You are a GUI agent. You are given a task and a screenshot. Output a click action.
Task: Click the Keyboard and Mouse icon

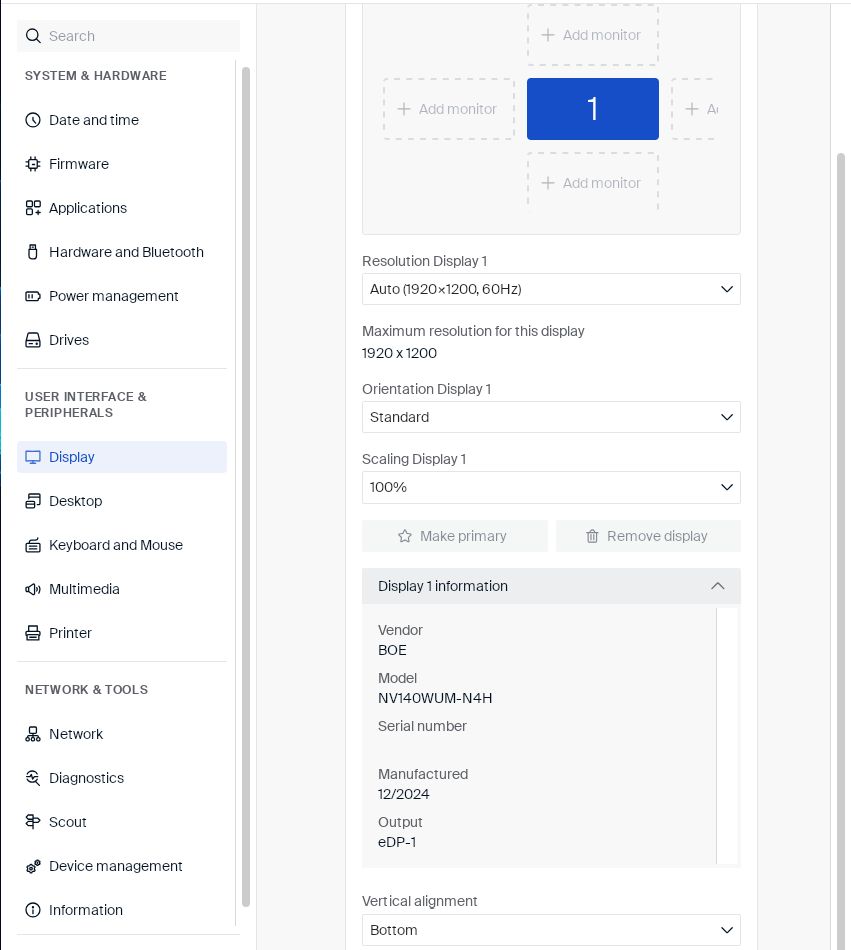(x=33, y=545)
